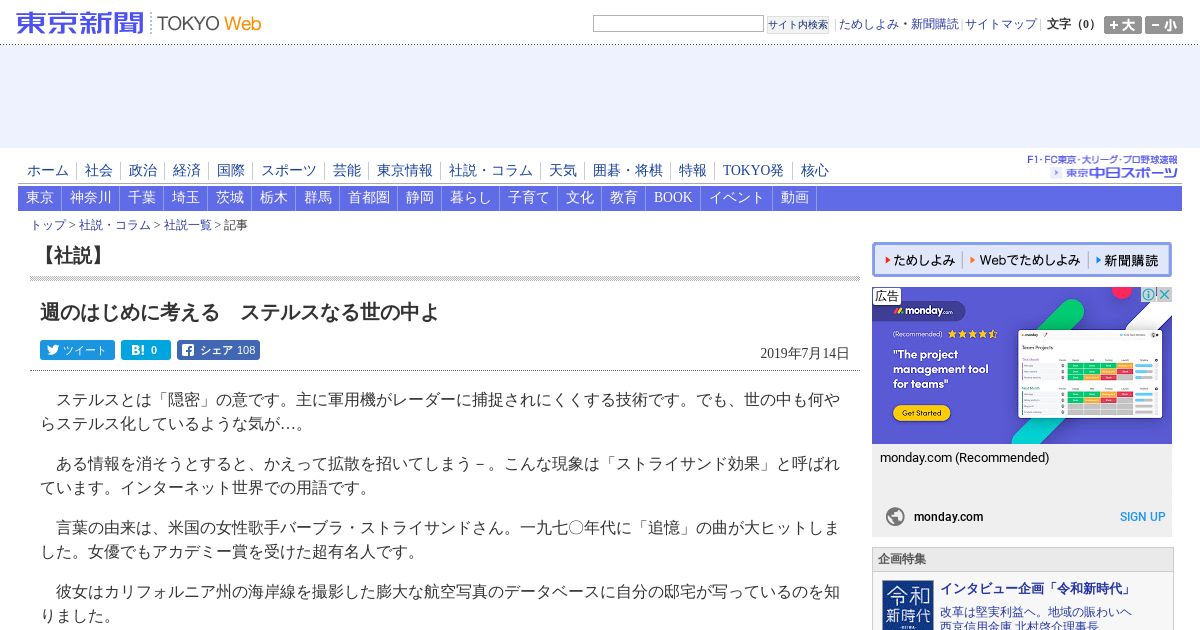Select 茨城 in the blue submenu
Viewport: 1200px width, 630px height.
(x=230, y=198)
